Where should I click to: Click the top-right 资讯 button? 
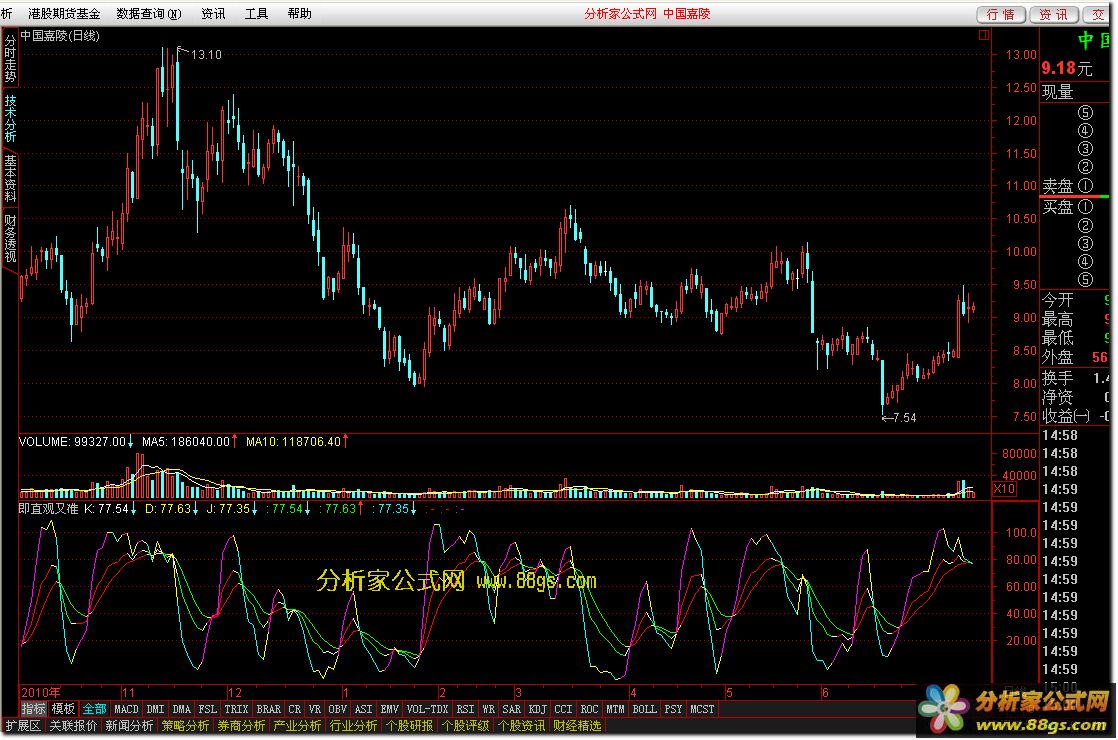[1053, 14]
